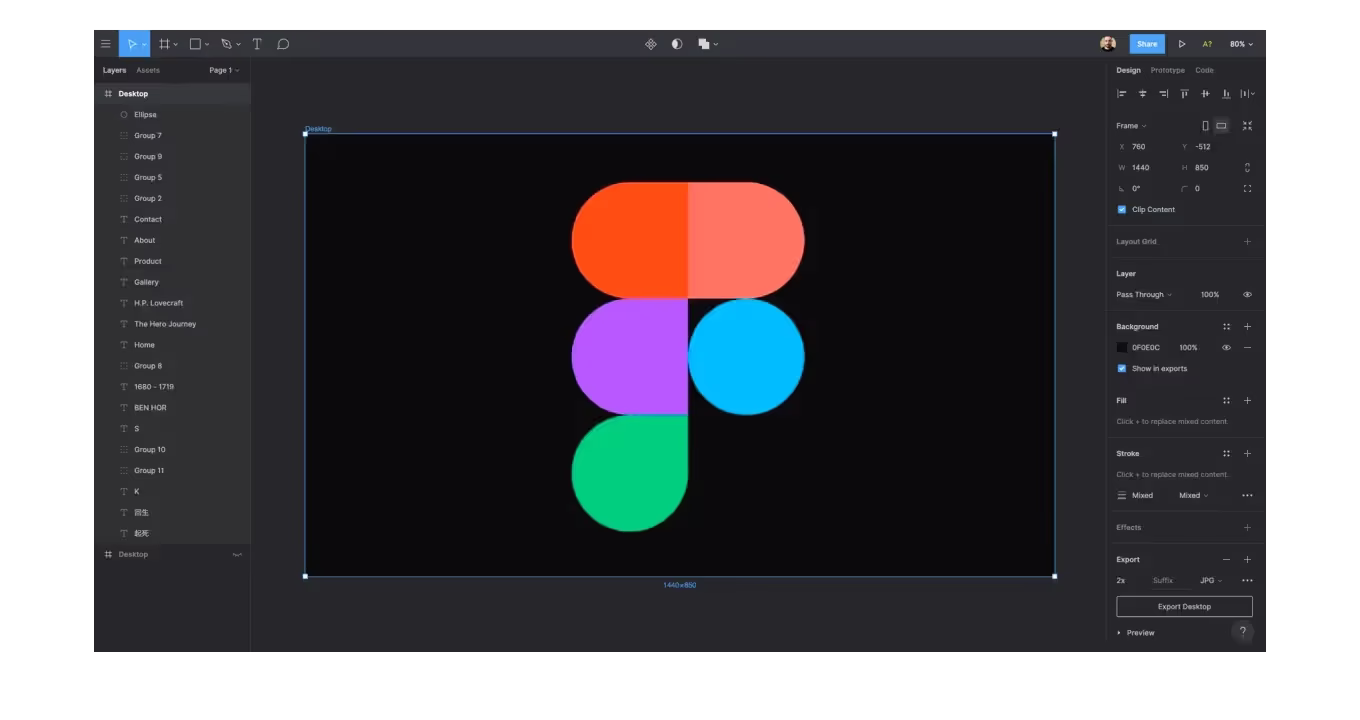This screenshot has width=1360, height=720.
Task: Click the Share button
Action: click(1147, 44)
